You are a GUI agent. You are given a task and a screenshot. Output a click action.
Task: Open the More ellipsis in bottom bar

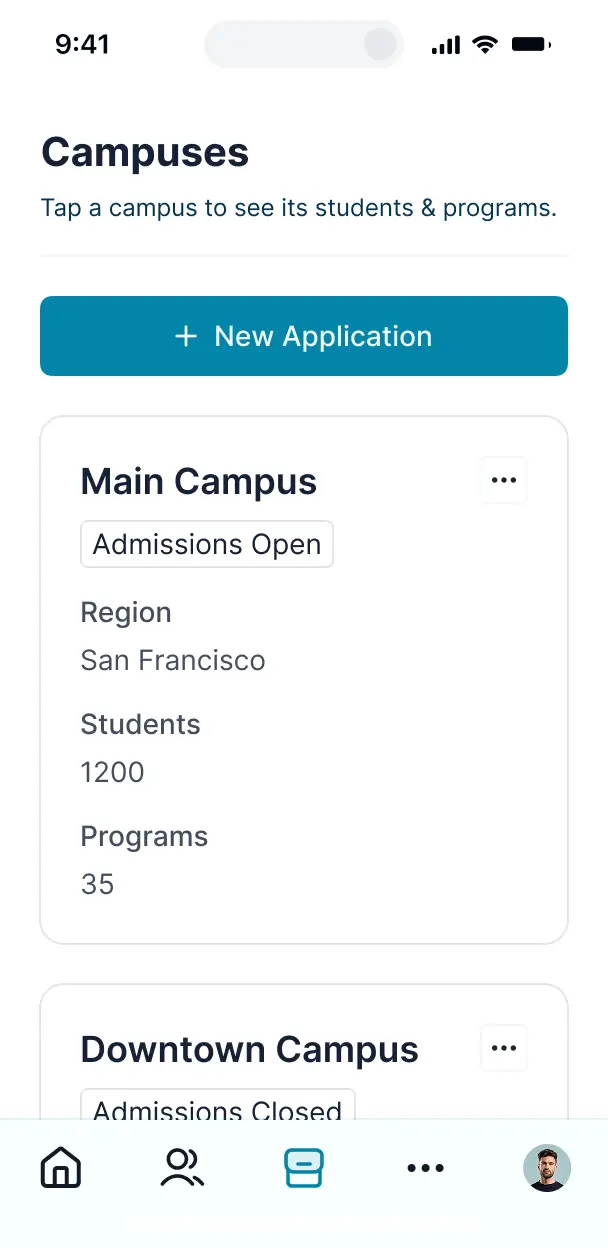tap(426, 1167)
